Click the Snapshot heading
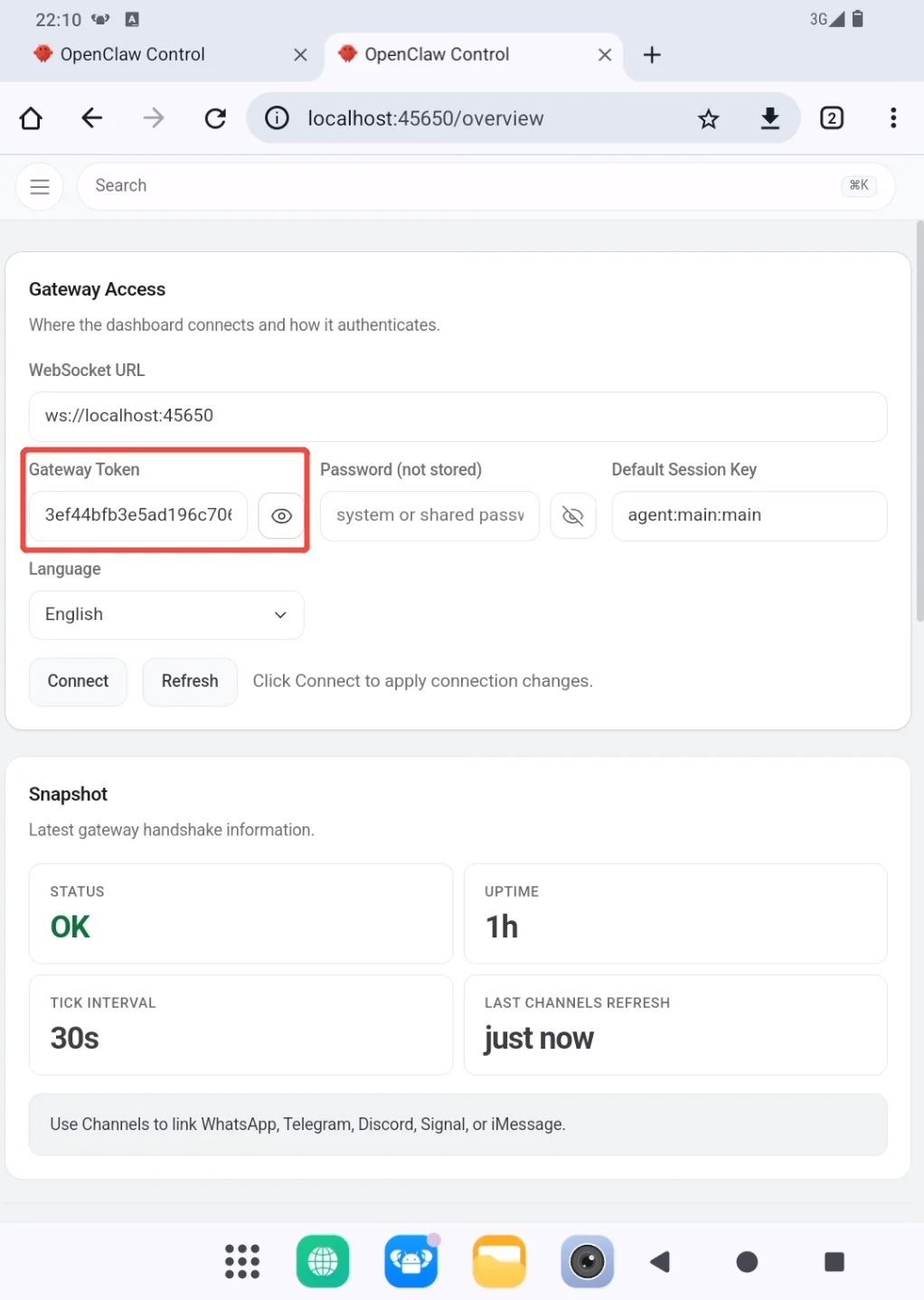The image size is (924, 1300). coord(68,794)
